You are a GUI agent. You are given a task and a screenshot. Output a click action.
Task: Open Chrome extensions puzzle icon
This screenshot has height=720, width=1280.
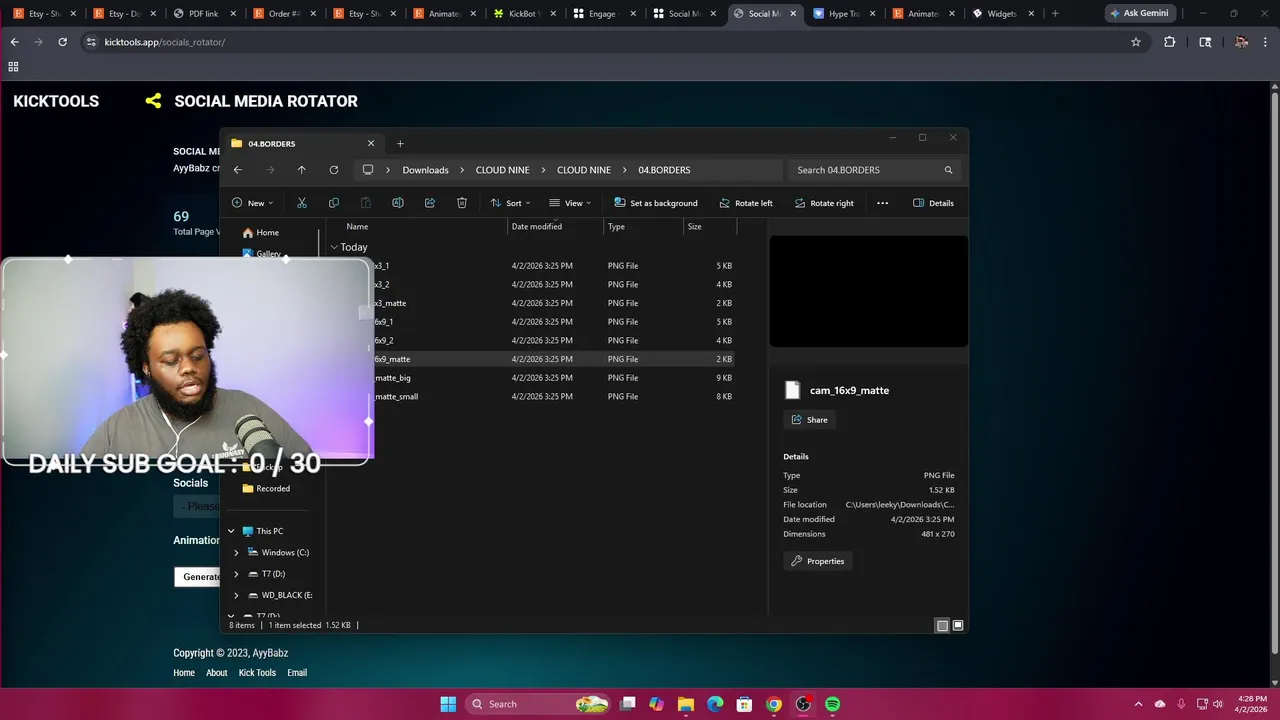coord(1169,42)
